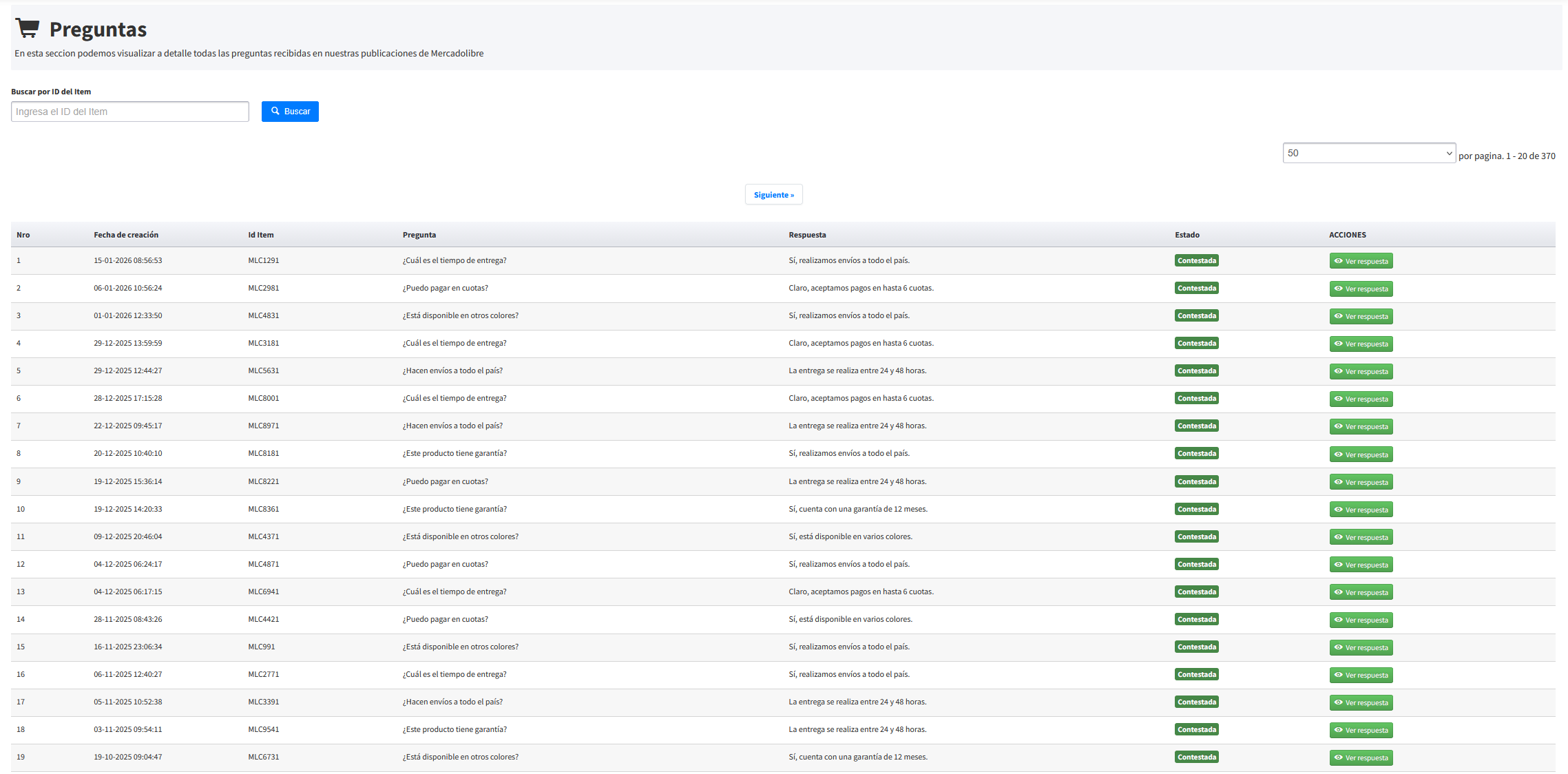This screenshot has height=774, width=1568.
Task: Go to next page with Siguiente
Action: 773,195
